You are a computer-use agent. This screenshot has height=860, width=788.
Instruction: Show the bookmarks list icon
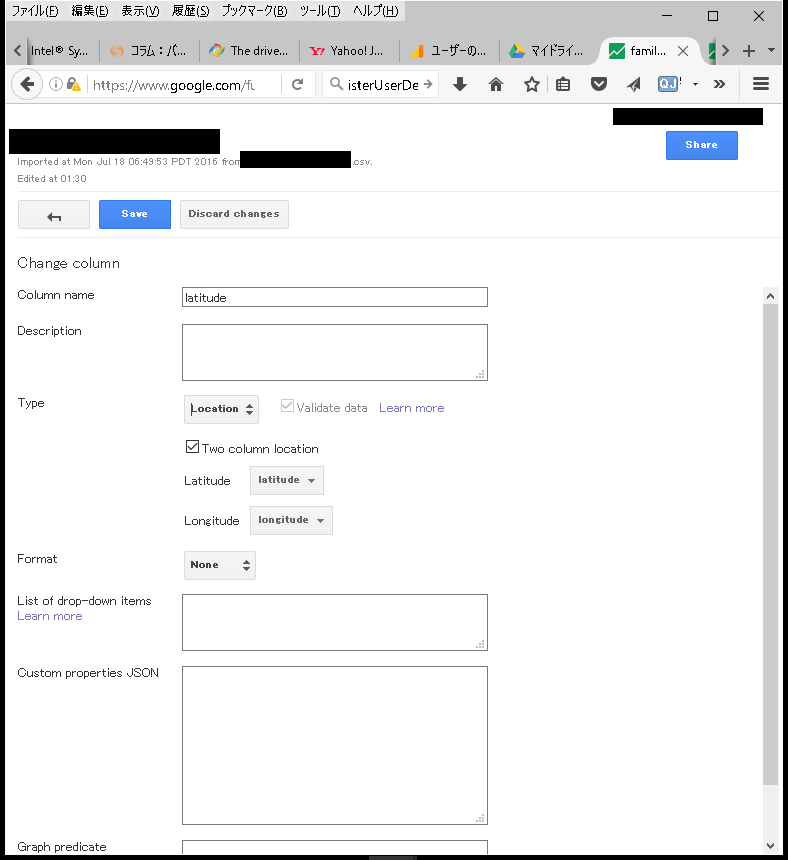[x=563, y=84]
